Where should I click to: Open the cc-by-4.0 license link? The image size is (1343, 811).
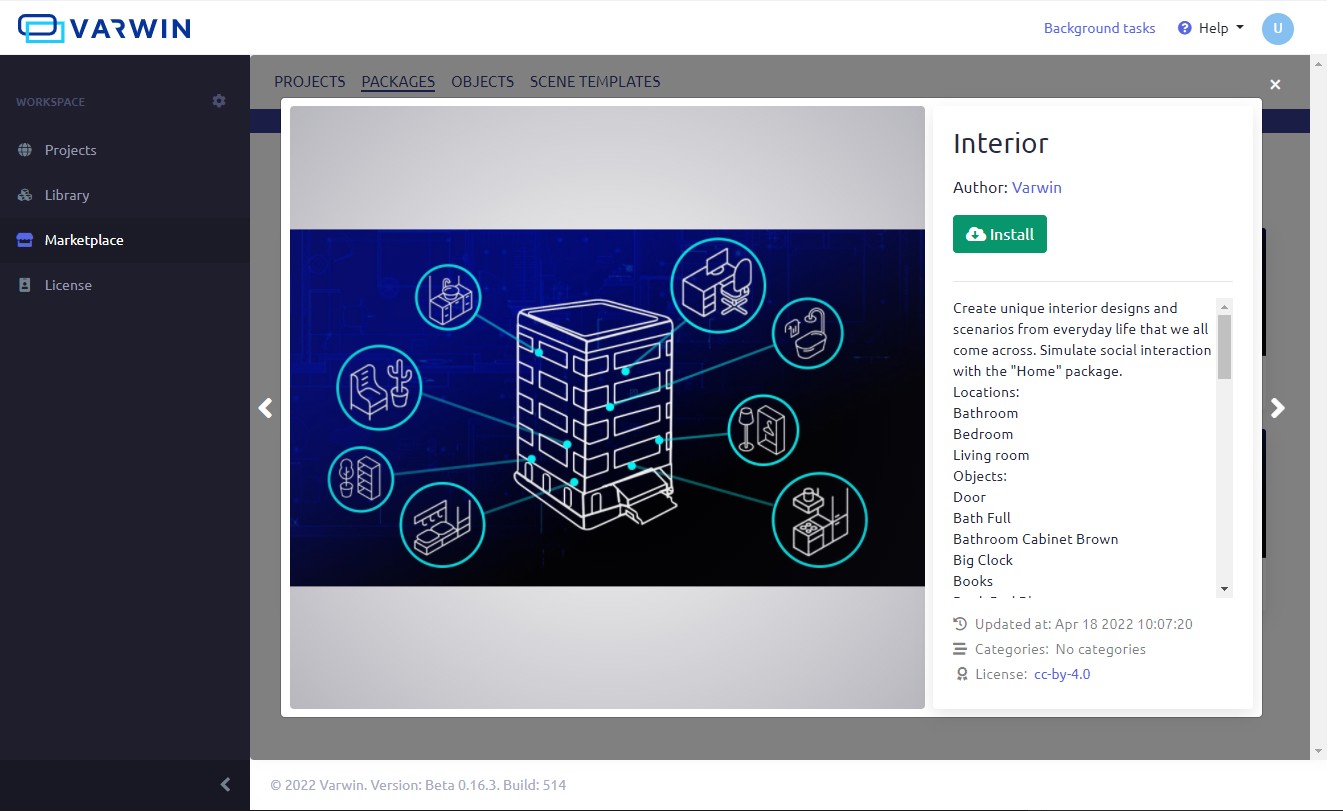point(1062,674)
